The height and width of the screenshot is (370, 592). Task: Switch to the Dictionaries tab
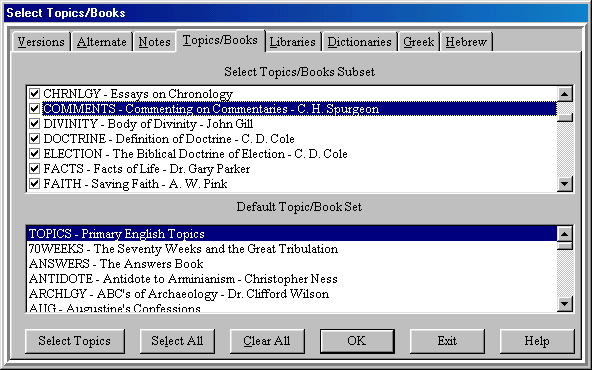pos(359,42)
